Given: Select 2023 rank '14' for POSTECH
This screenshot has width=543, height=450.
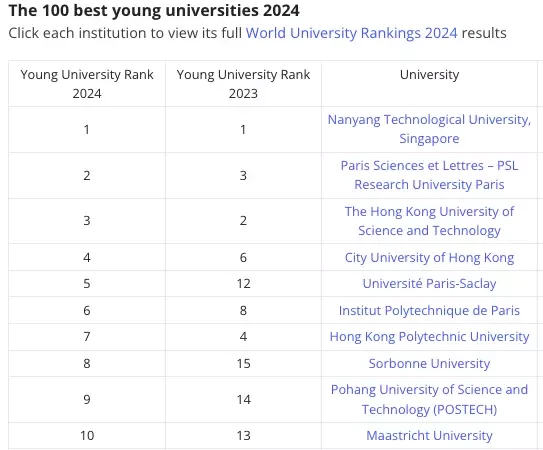Looking at the screenshot, I should 243,399.
